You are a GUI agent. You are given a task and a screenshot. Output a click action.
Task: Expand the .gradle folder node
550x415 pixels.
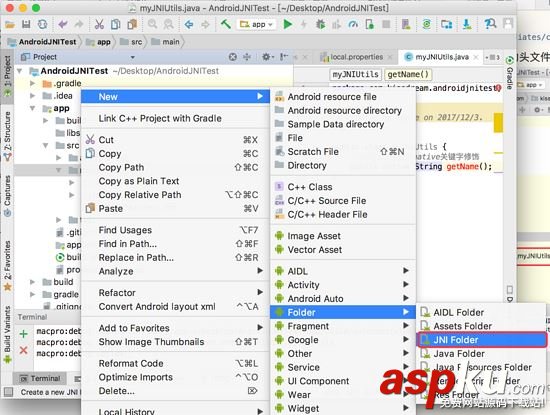pos(33,83)
